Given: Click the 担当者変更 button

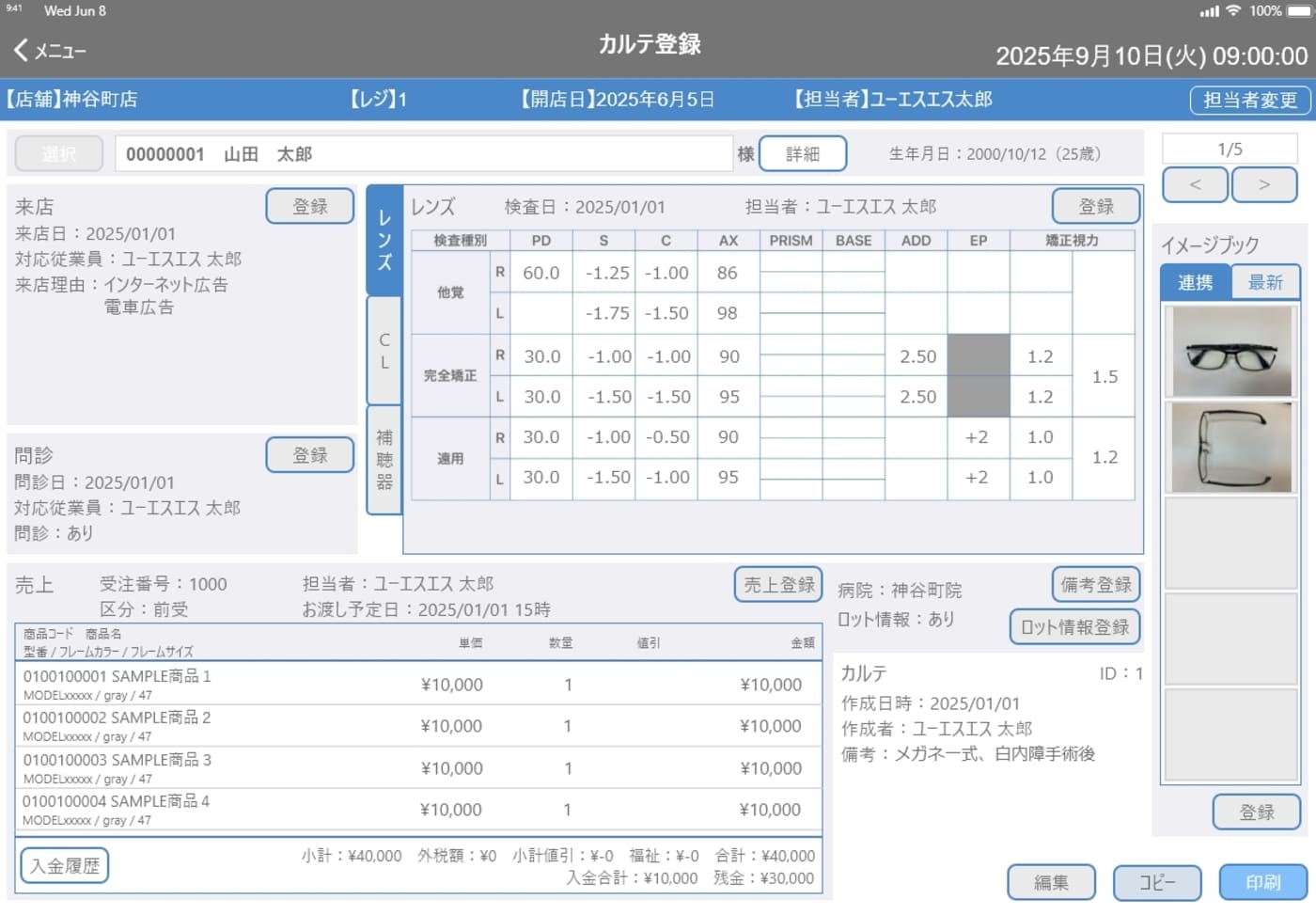Looking at the screenshot, I should [x=1249, y=100].
